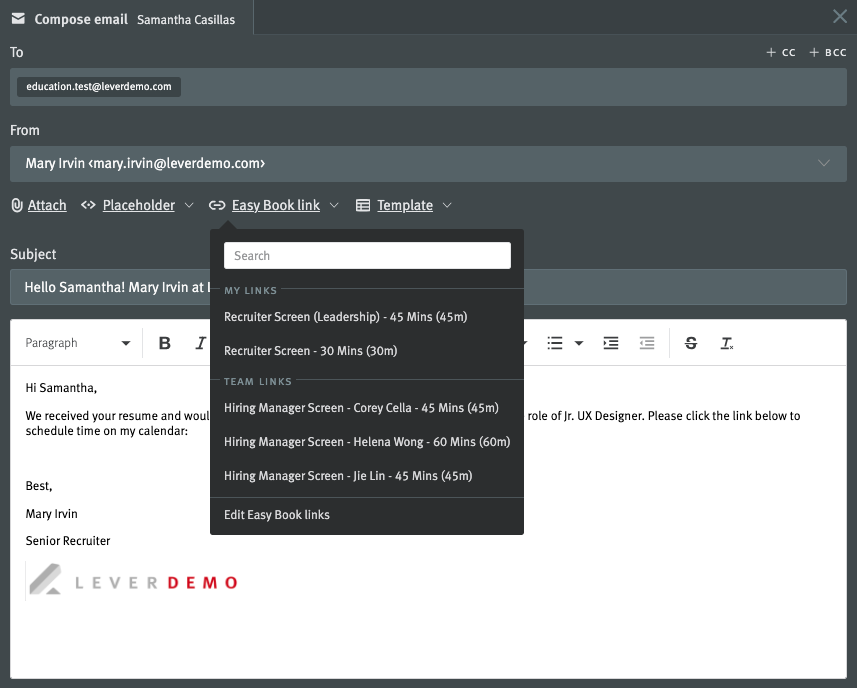The height and width of the screenshot is (688, 857).
Task: Insert a bulleted list
Action: pos(555,343)
